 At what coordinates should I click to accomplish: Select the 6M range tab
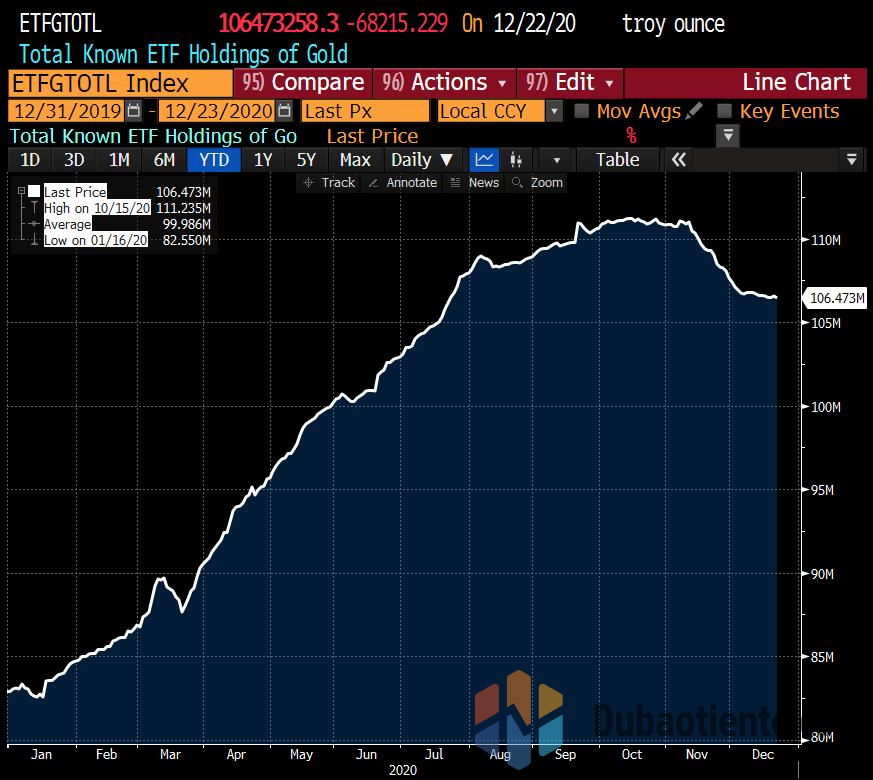pyautogui.click(x=164, y=160)
